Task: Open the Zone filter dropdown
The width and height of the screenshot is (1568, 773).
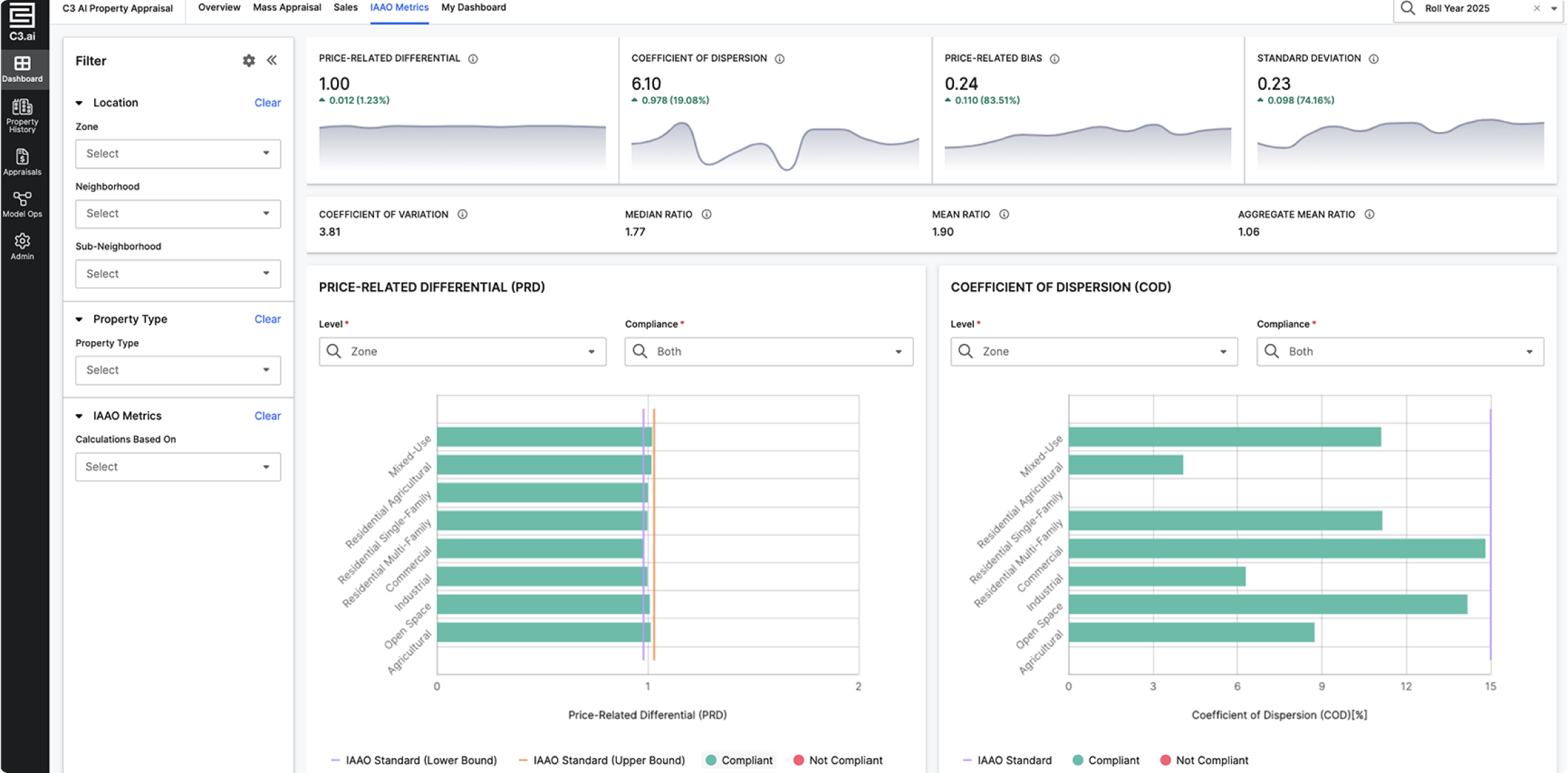Action: (x=178, y=153)
